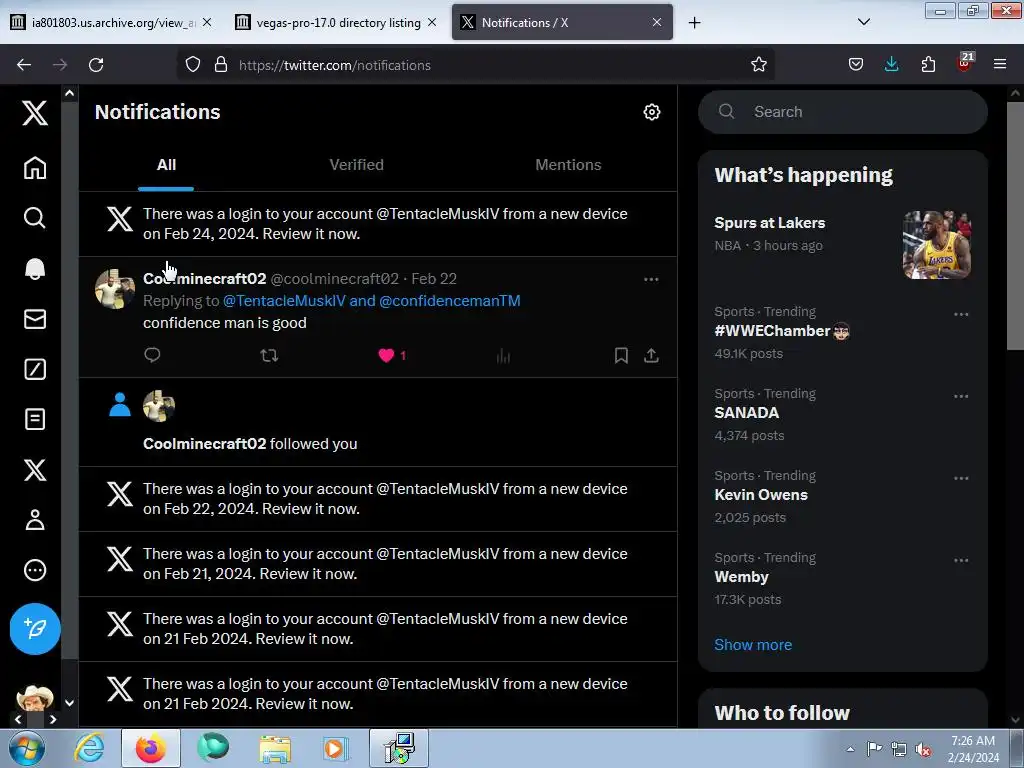Switch to the Mentions notifications tab
The image size is (1024, 768).
pos(568,165)
